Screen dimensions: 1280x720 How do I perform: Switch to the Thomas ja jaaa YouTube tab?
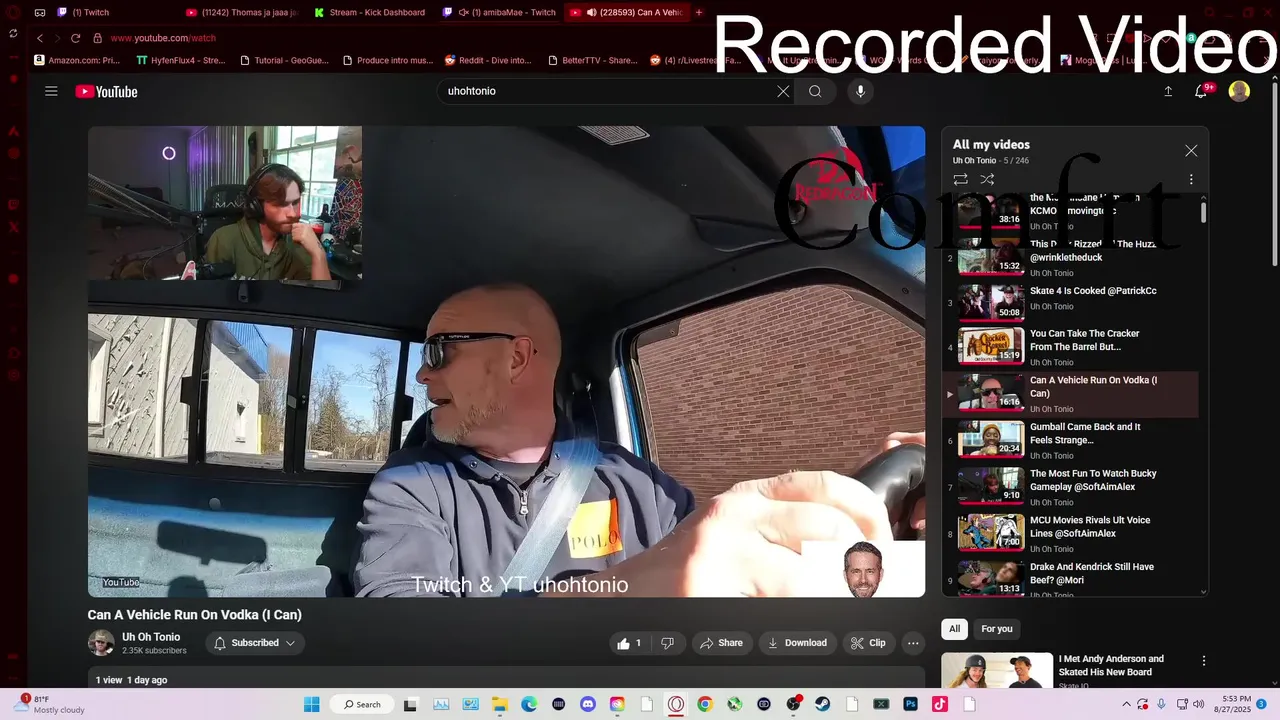pyautogui.click(x=243, y=12)
